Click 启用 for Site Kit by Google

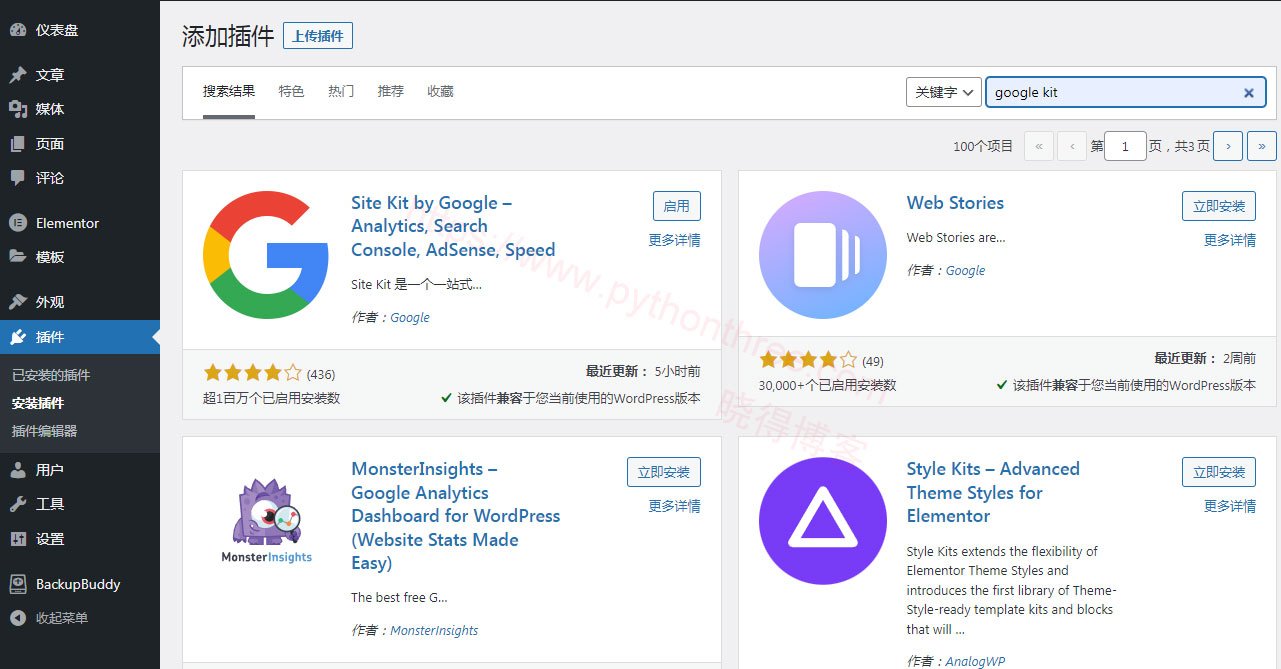677,206
